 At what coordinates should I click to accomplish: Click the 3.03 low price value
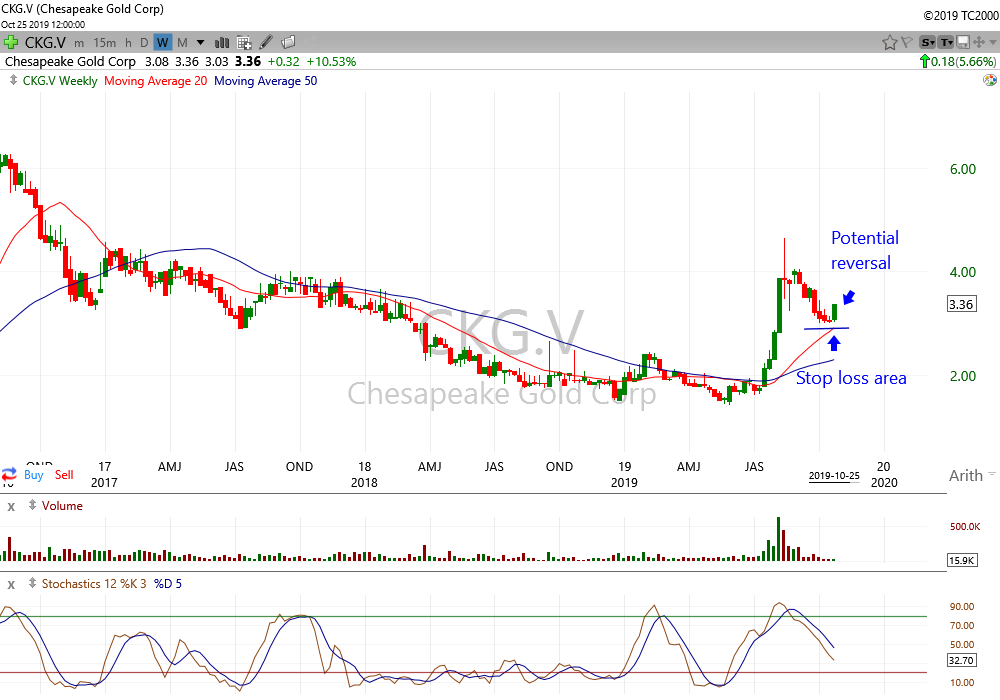217,62
